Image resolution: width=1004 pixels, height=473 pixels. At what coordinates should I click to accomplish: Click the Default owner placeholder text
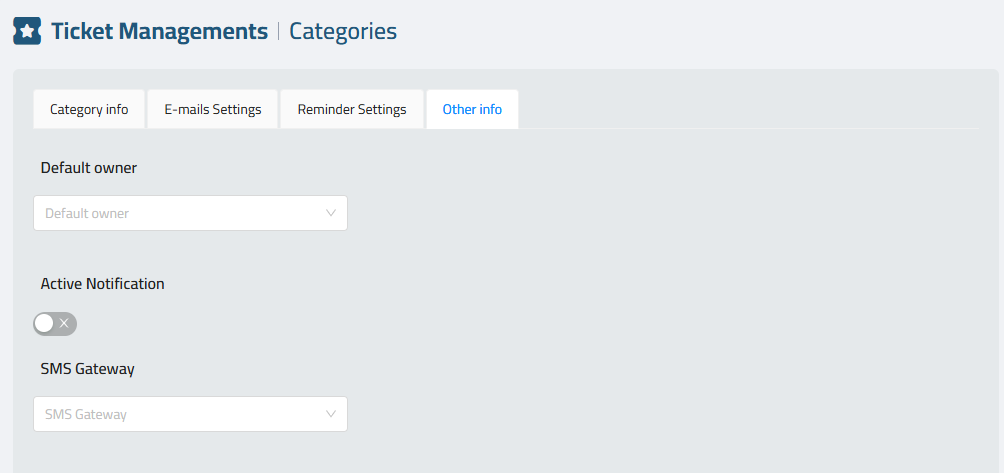[87, 213]
